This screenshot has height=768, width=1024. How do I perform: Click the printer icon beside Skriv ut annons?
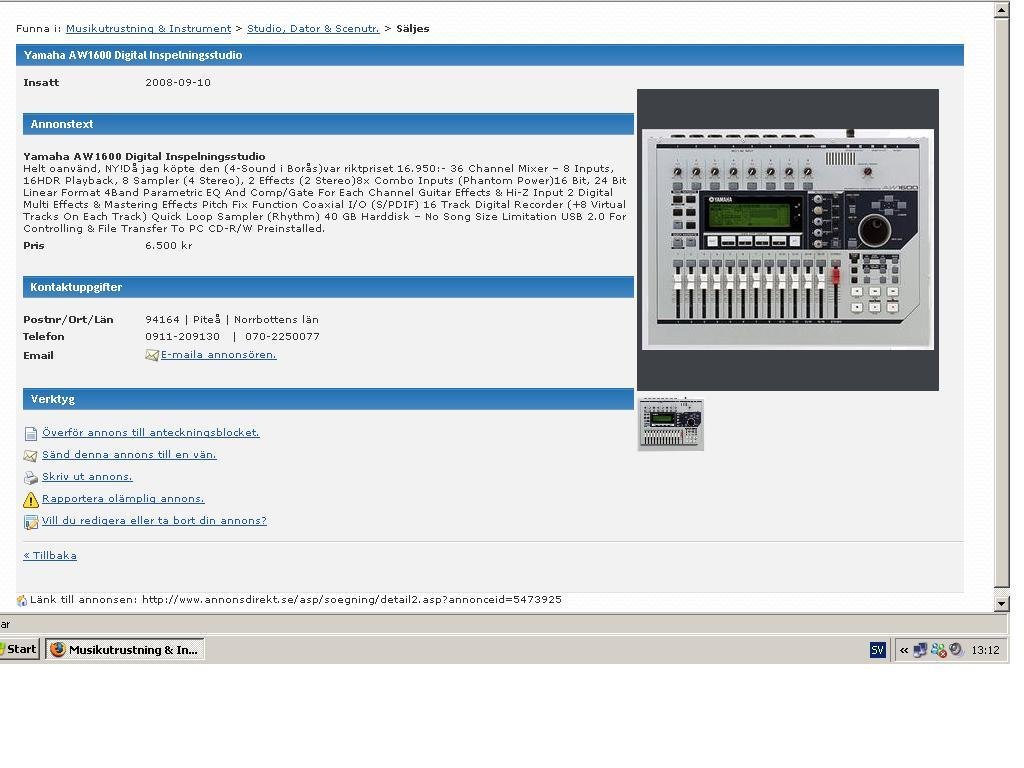[31, 478]
